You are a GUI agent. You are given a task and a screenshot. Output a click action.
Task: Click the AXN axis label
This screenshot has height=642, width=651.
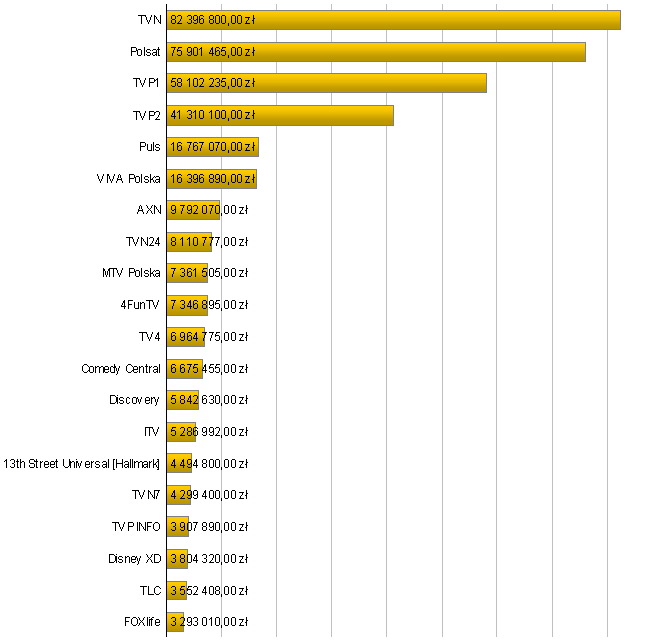coord(148,210)
